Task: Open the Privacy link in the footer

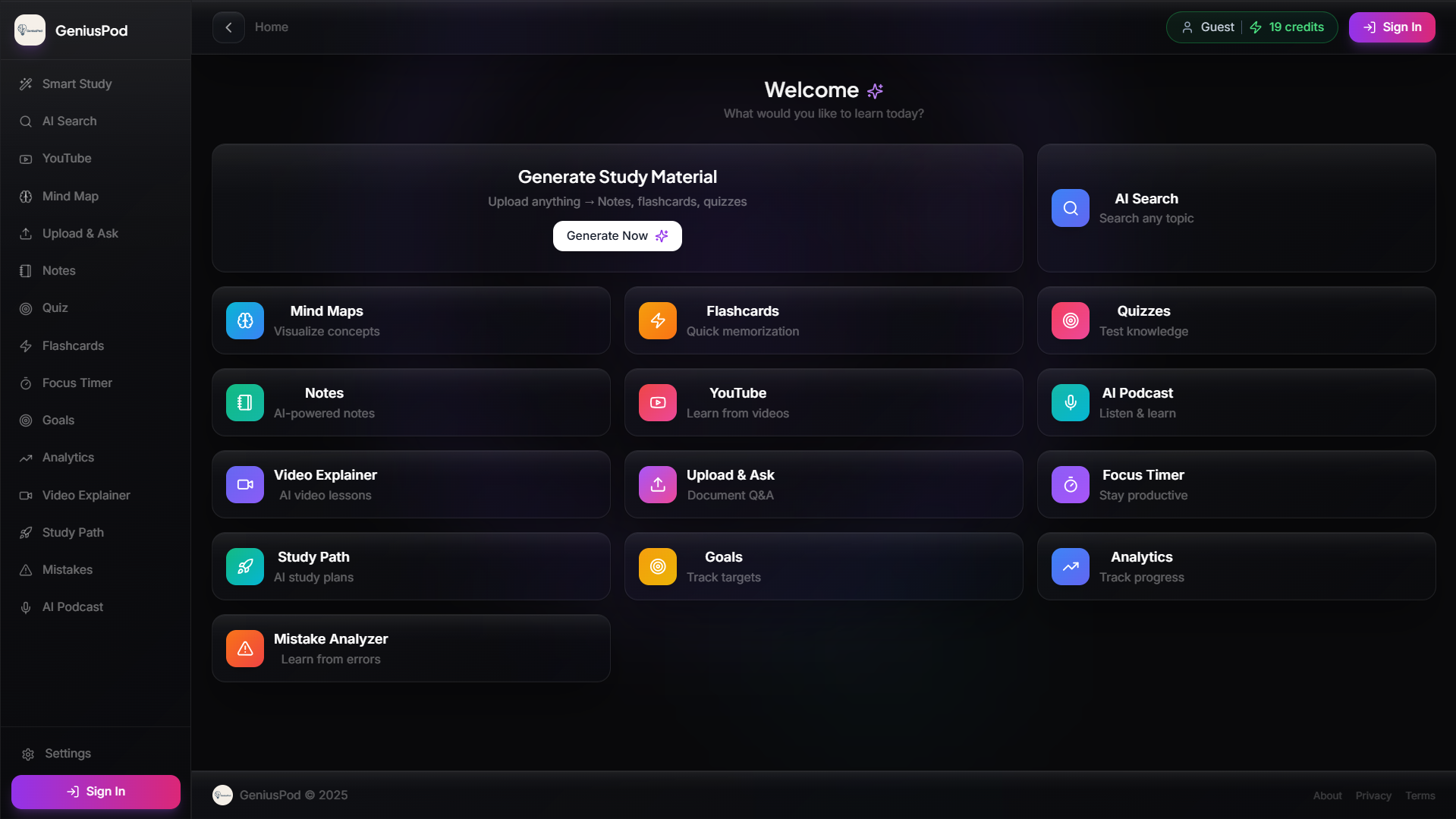Action: pos(1373,795)
